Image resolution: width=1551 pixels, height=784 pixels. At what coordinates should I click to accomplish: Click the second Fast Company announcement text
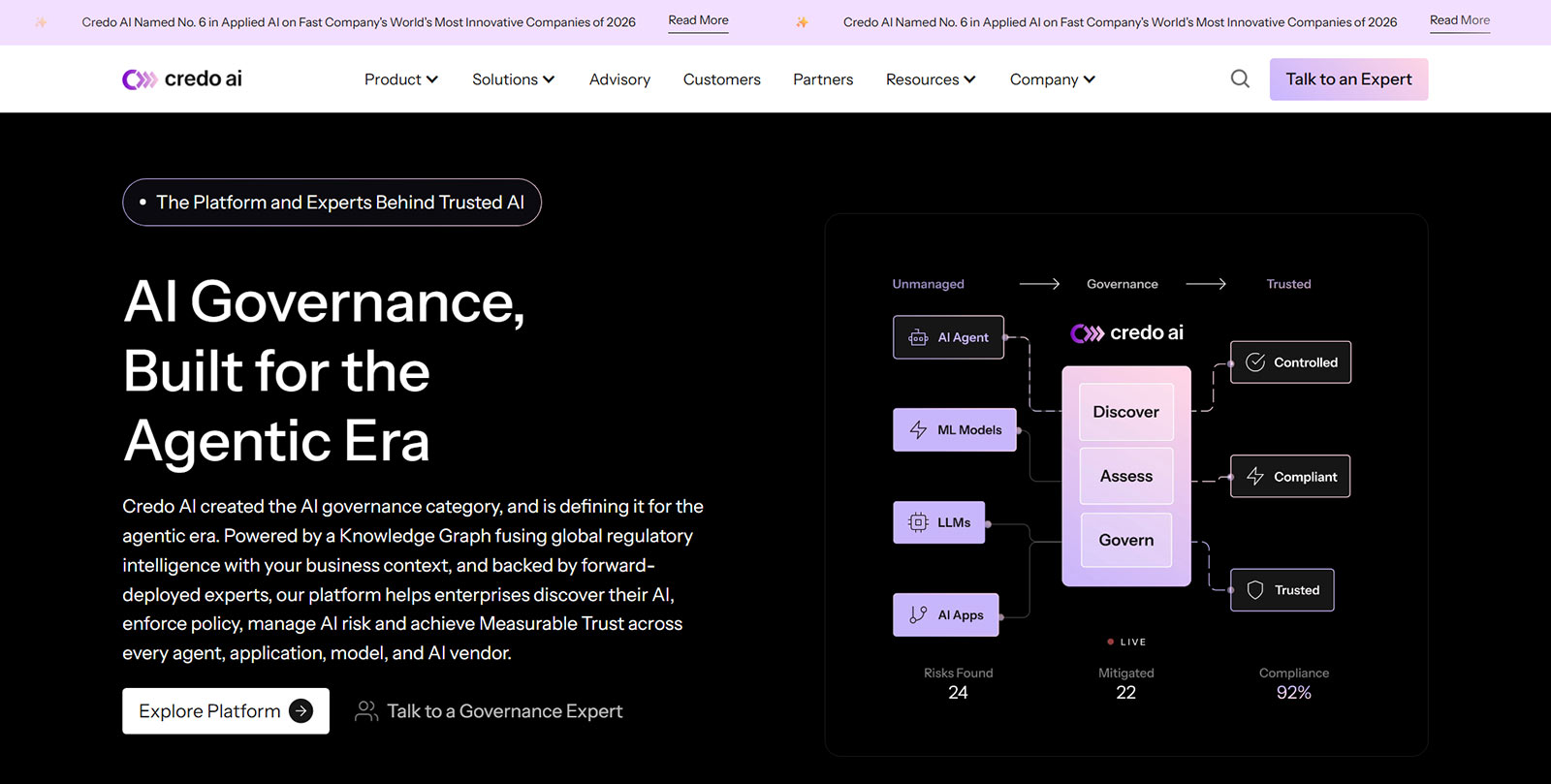click(x=1121, y=22)
